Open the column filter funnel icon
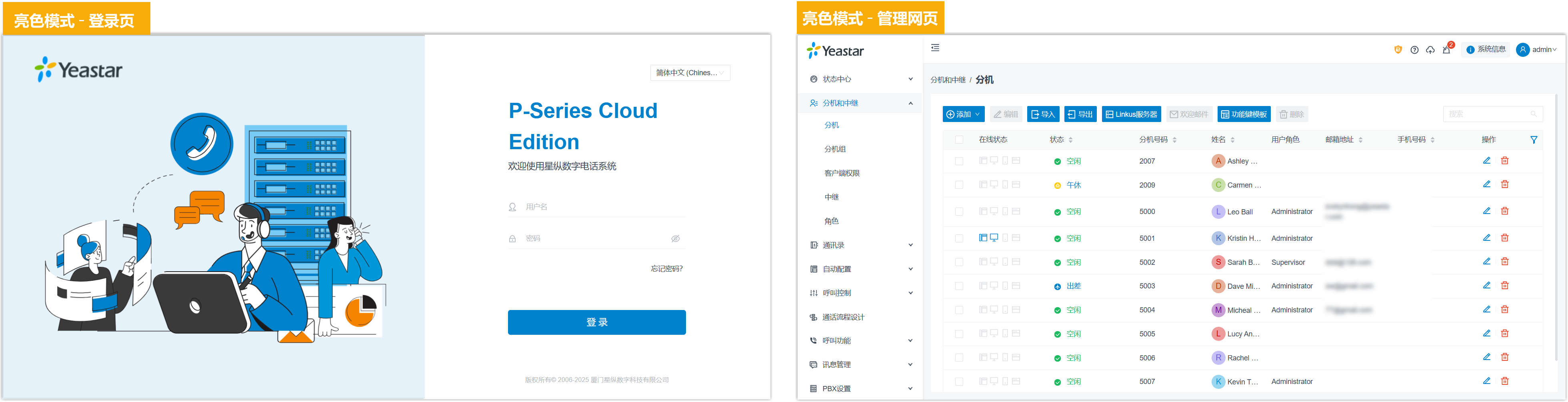 pos(1533,140)
